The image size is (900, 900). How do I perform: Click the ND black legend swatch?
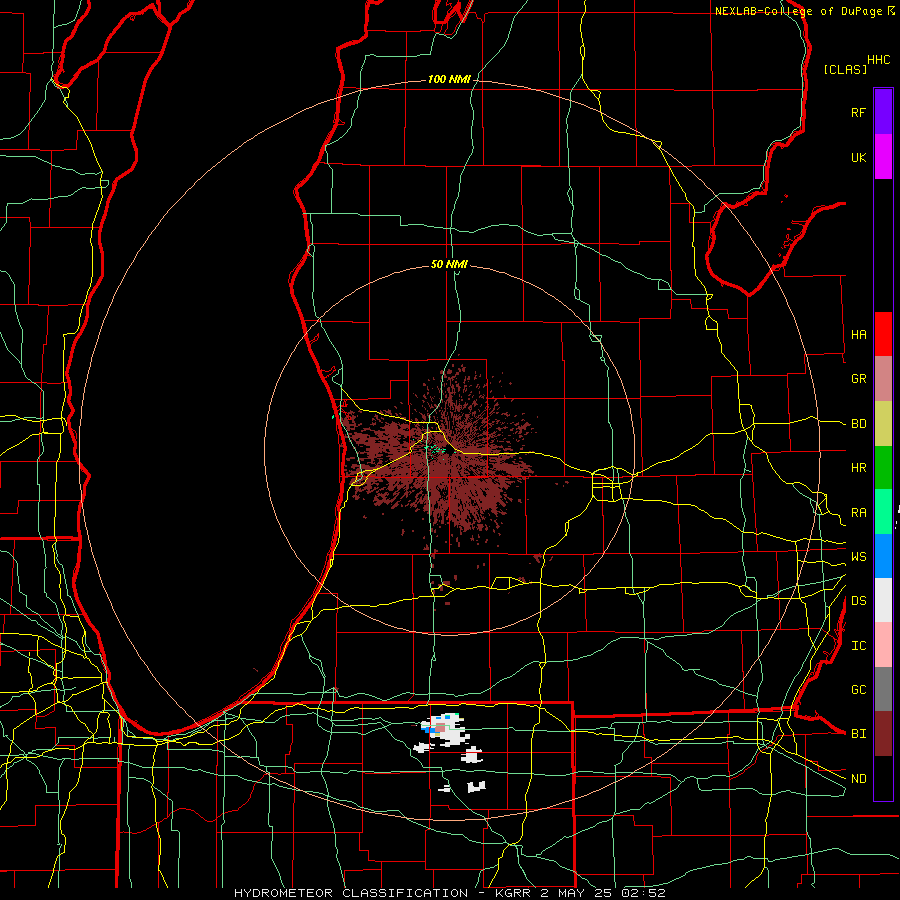pyautogui.click(x=883, y=778)
